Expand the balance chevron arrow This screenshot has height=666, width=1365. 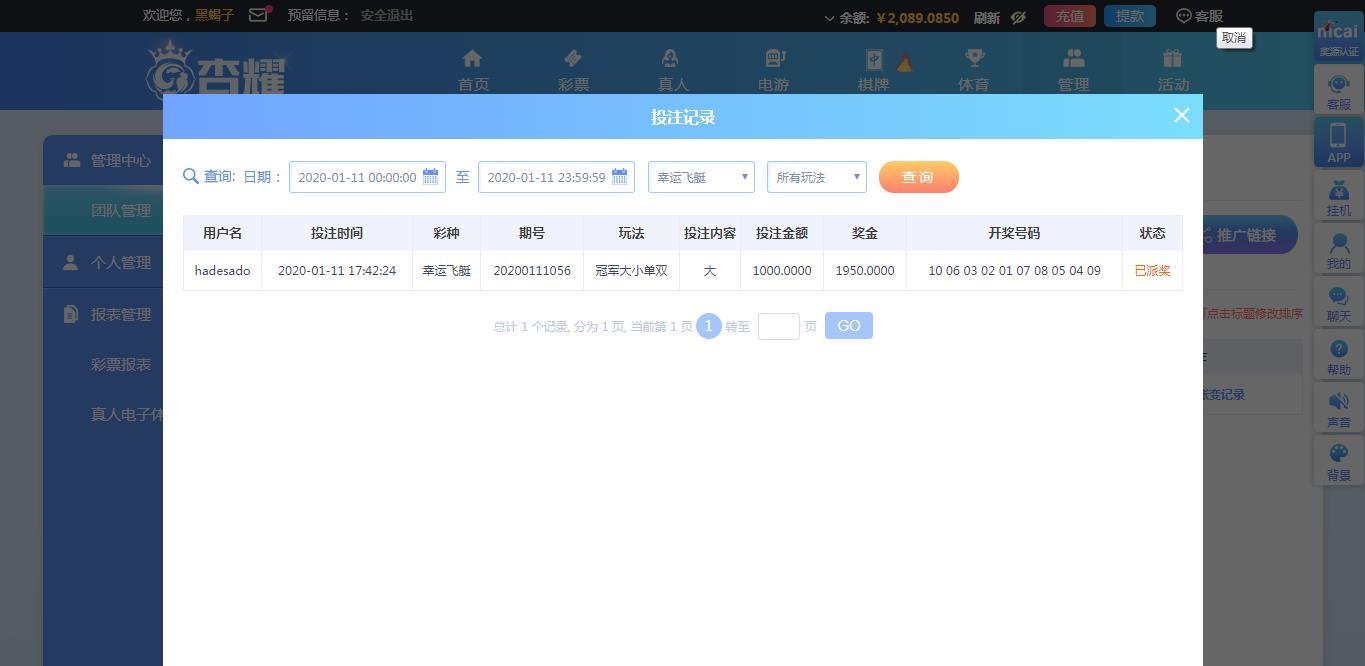[x=829, y=18]
